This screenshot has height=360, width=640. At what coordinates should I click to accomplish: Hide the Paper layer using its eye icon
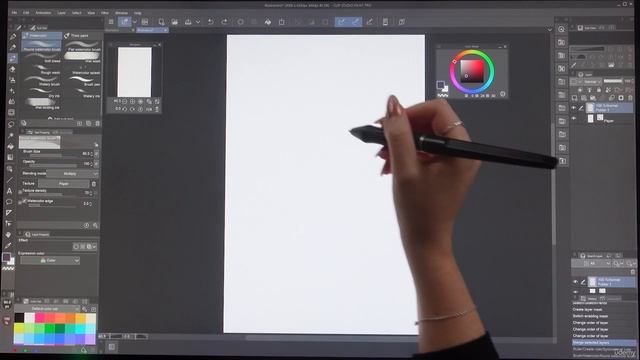(x=574, y=118)
